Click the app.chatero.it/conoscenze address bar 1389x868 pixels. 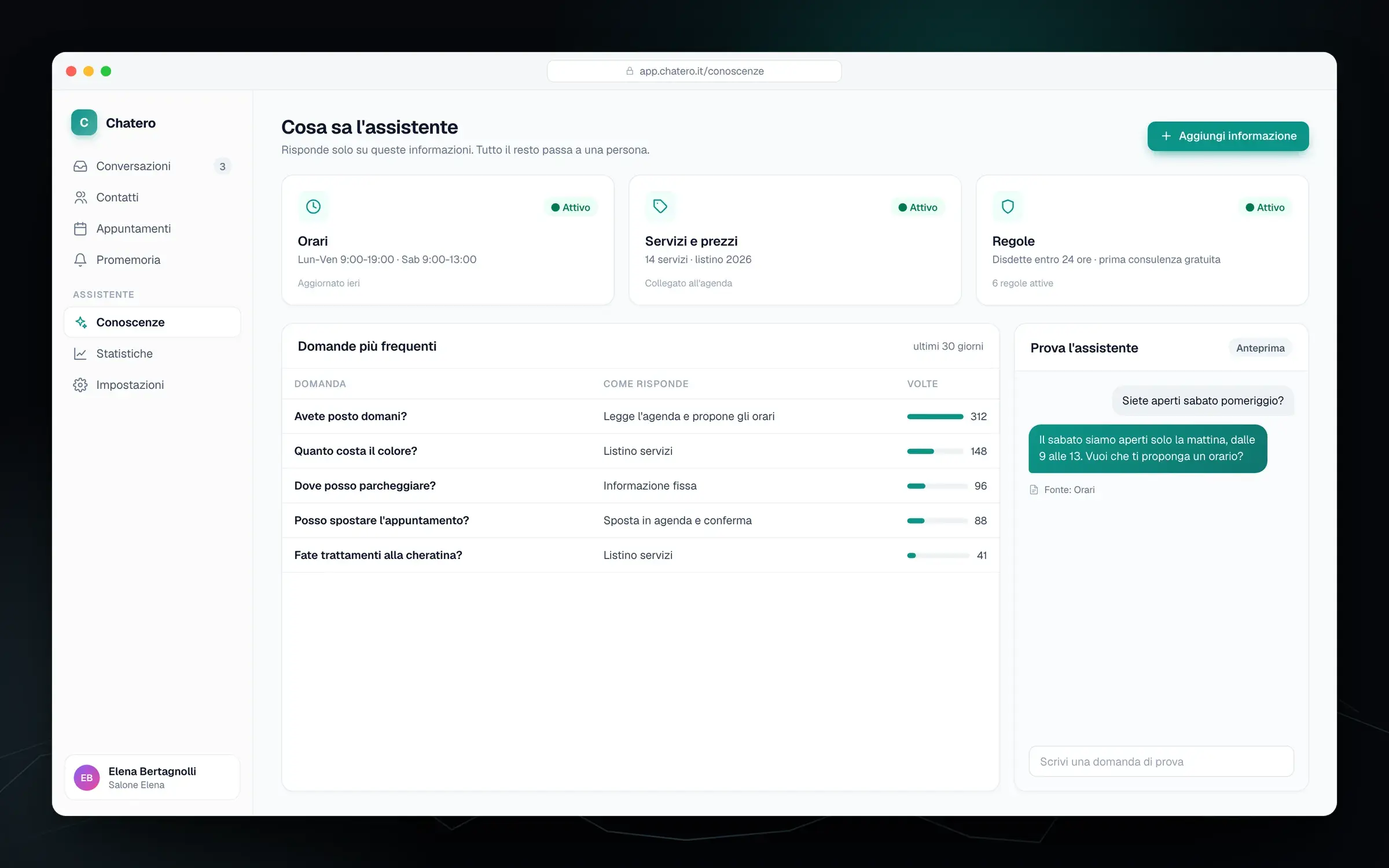coord(694,71)
